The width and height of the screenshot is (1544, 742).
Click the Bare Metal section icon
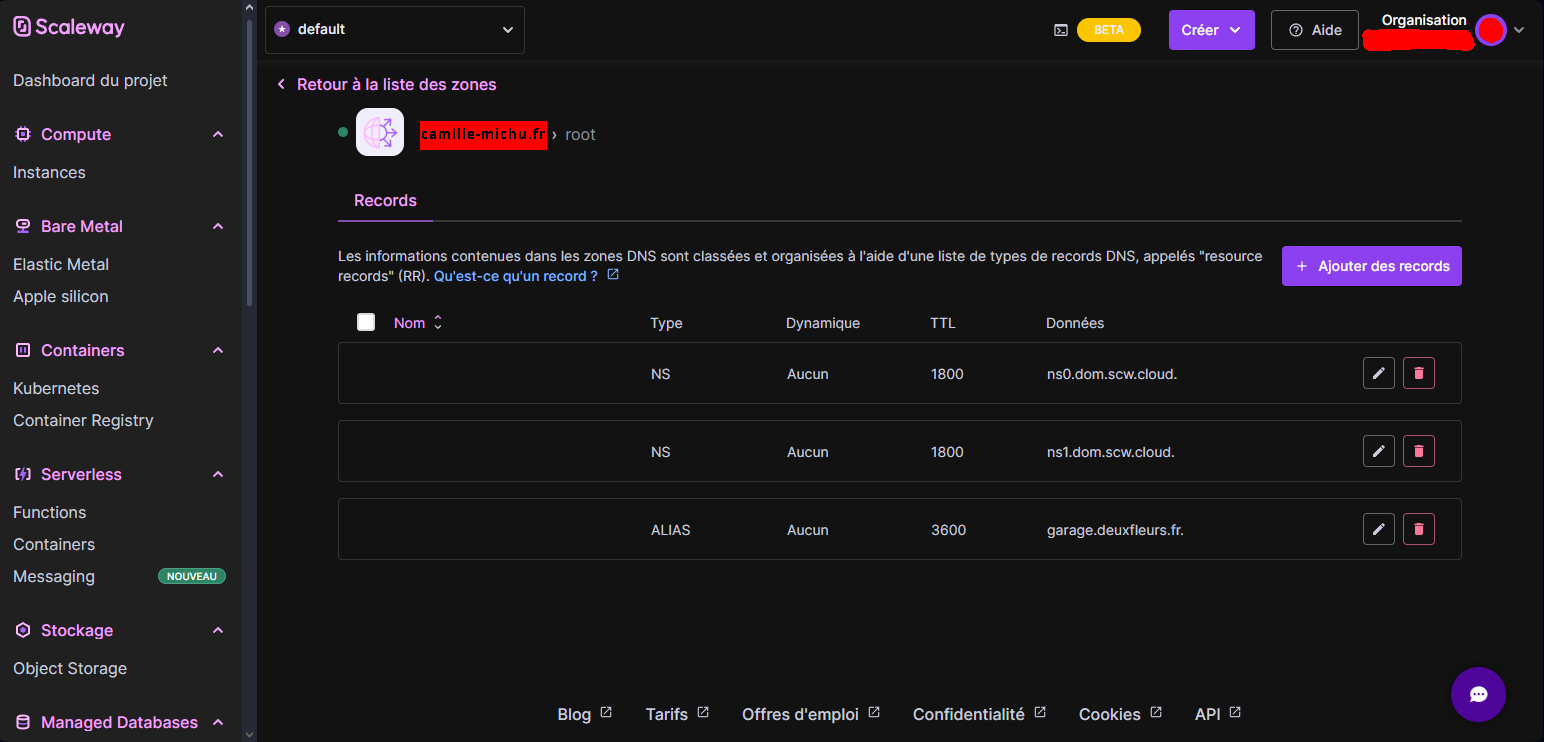click(22, 226)
